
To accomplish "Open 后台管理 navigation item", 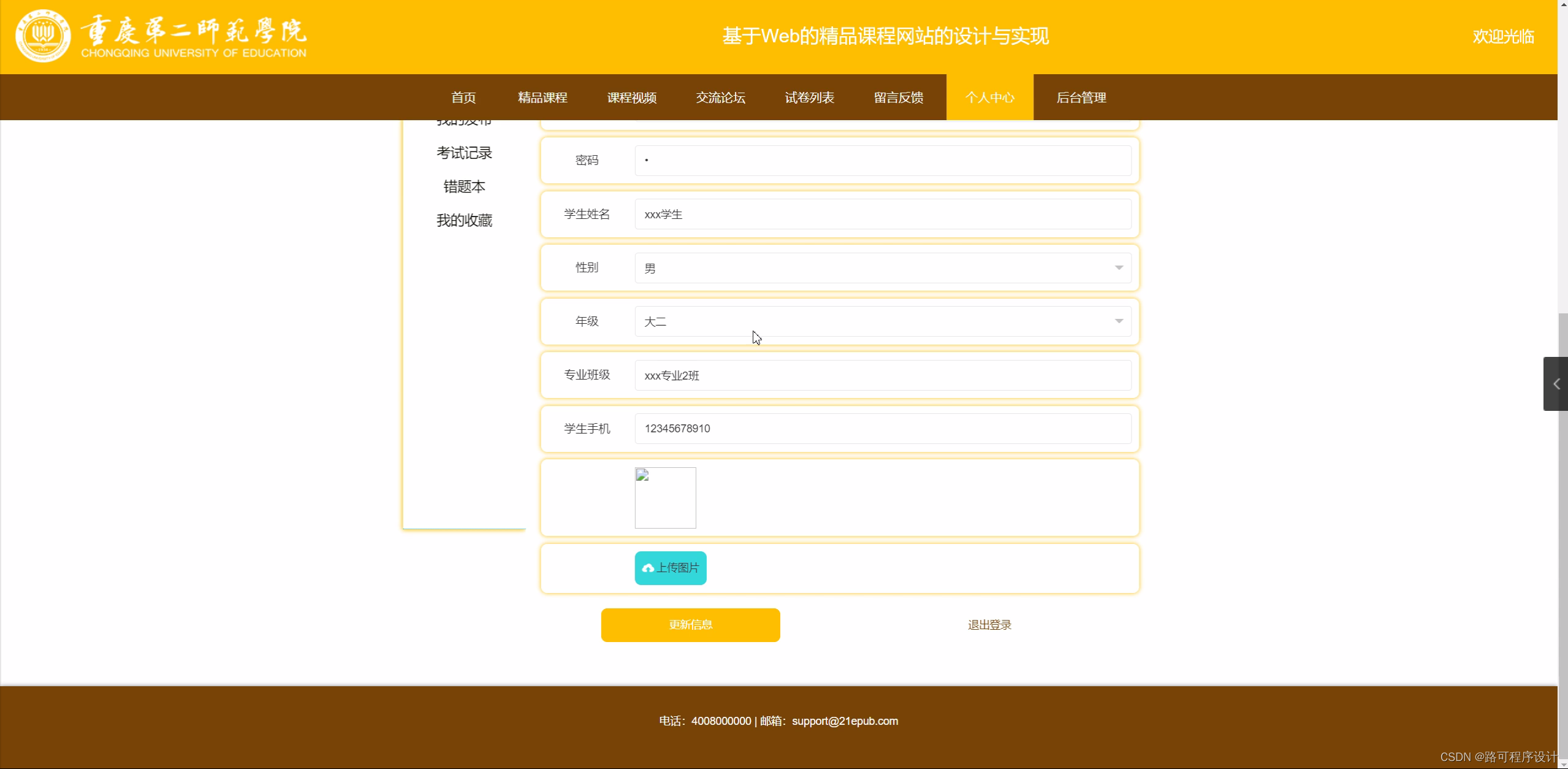I will pos(1081,98).
